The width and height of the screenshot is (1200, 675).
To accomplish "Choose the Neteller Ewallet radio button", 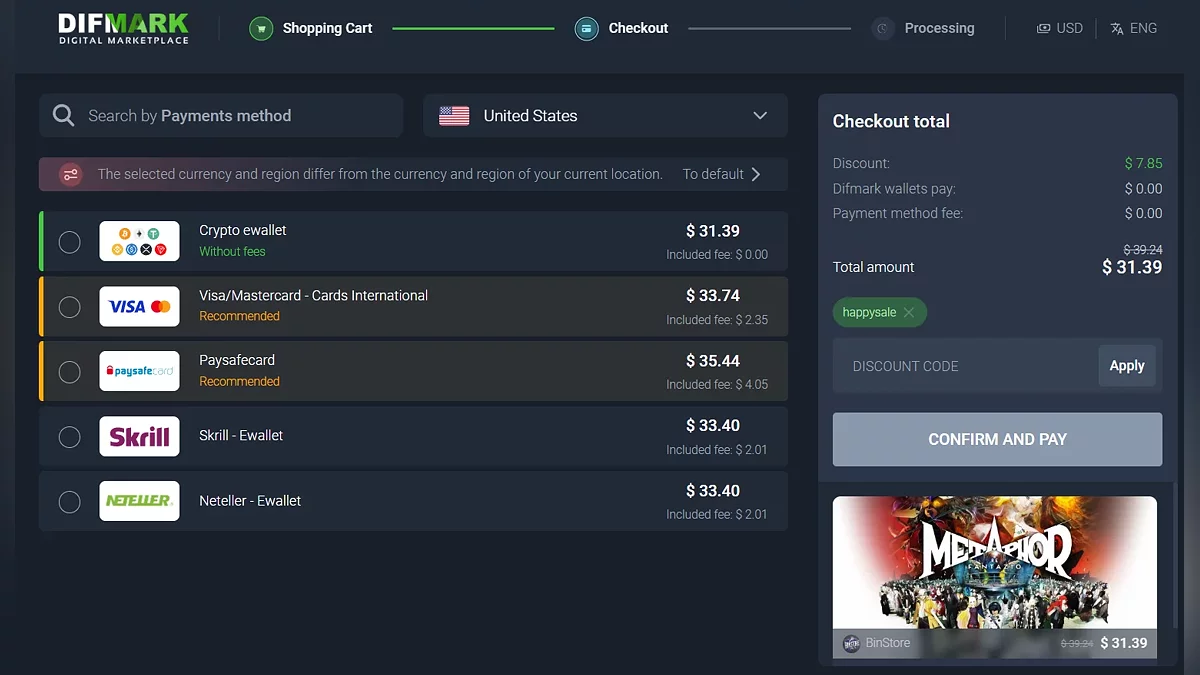I will 69,502.
